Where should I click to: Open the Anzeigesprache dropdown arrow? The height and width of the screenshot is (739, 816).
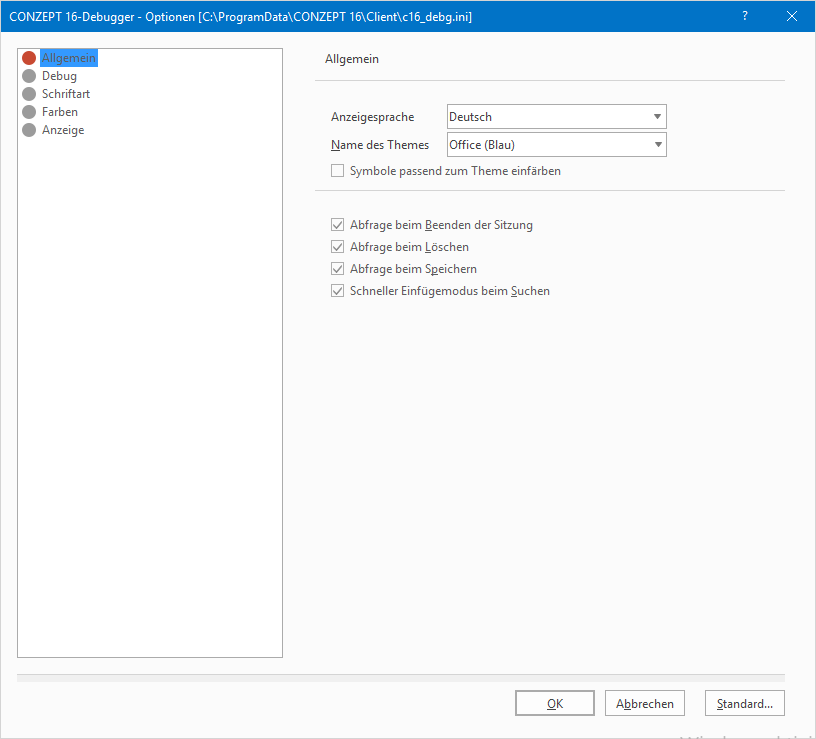tap(657, 117)
